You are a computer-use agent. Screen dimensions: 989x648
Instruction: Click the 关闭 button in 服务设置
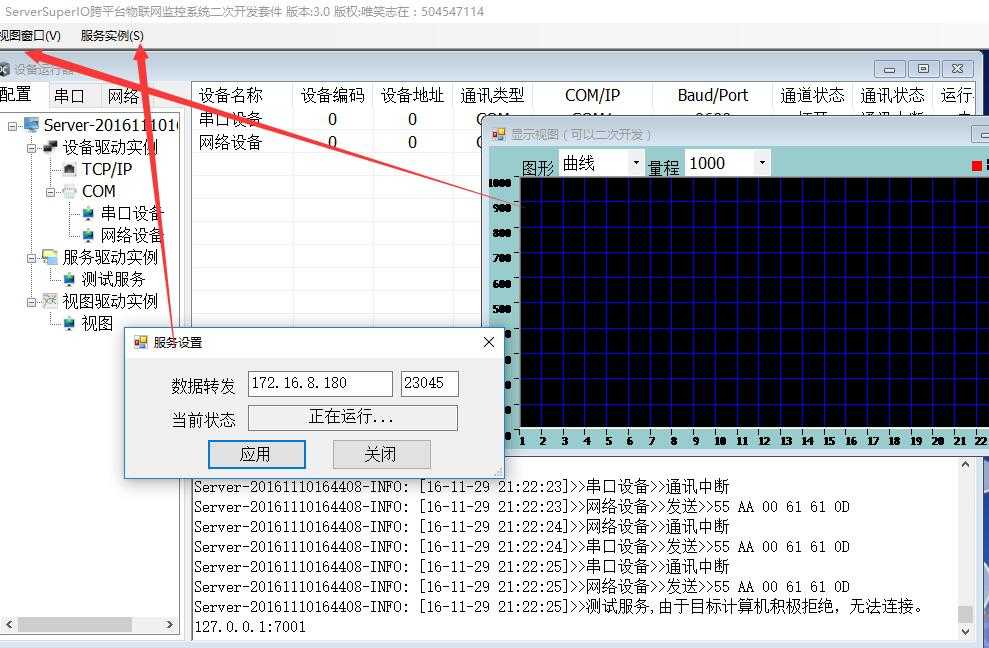(382, 454)
